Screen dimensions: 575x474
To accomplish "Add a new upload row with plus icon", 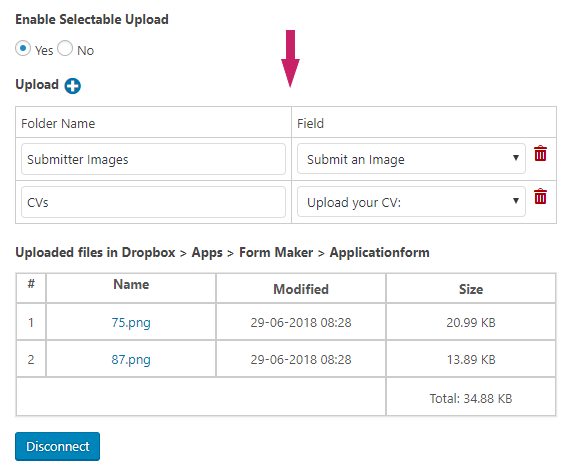I will click(x=73, y=86).
